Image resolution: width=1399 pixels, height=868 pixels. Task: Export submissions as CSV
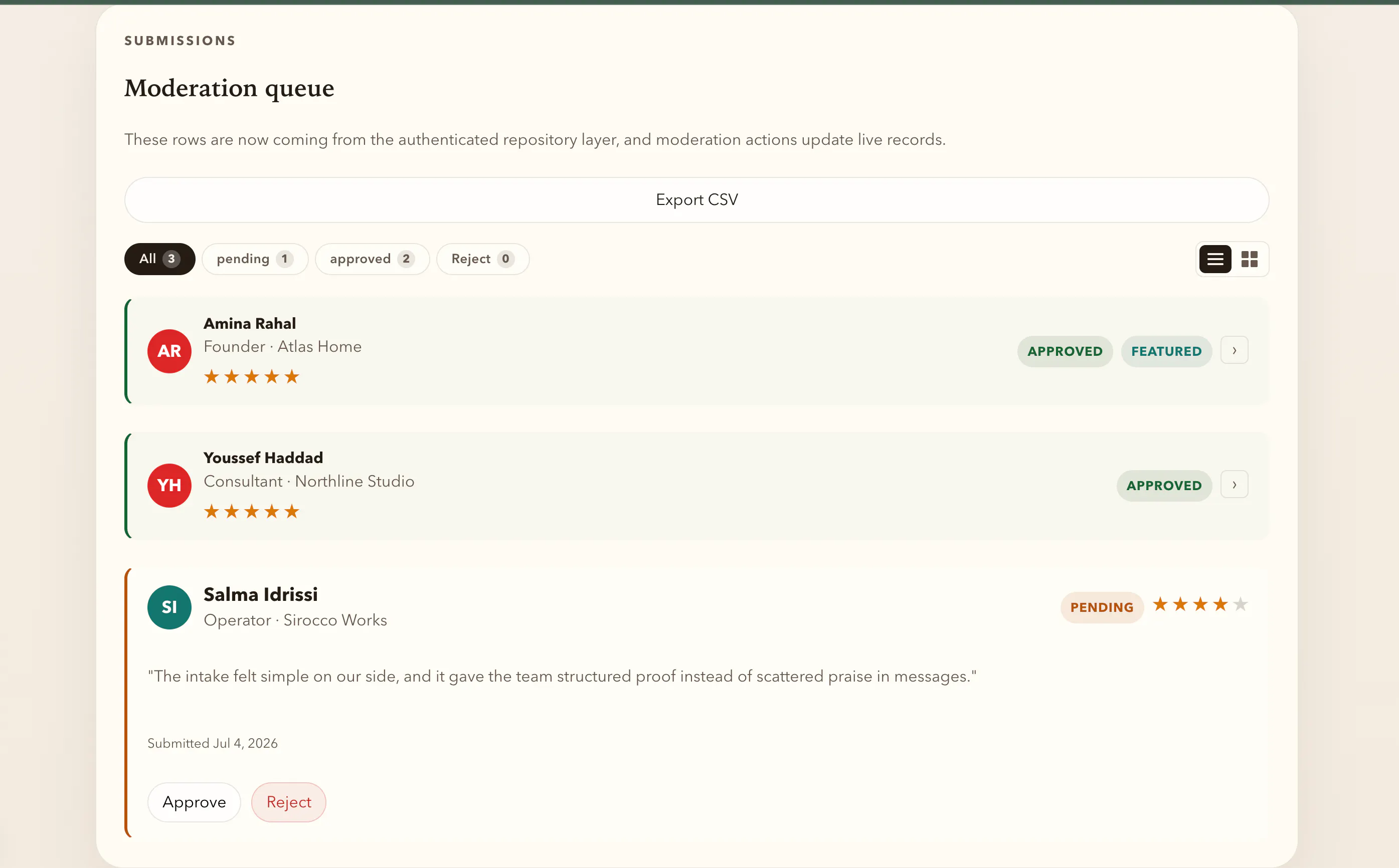coord(696,200)
